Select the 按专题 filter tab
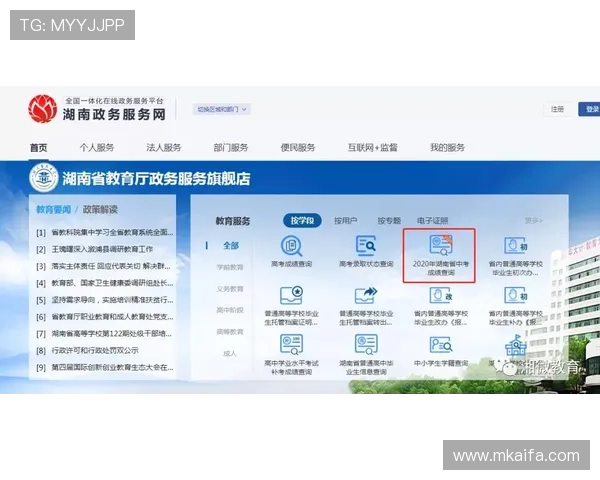 point(389,221)
